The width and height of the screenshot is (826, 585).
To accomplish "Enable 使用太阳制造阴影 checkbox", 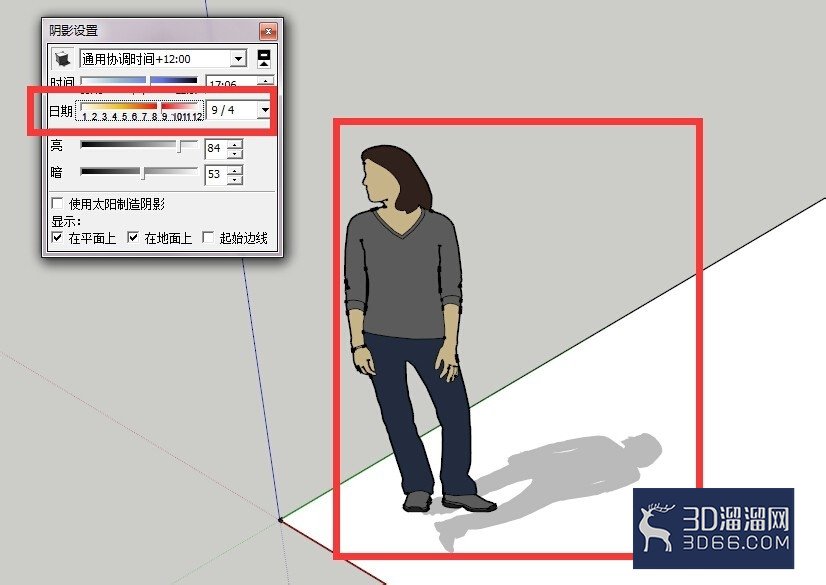I will (x=57, y=203).
